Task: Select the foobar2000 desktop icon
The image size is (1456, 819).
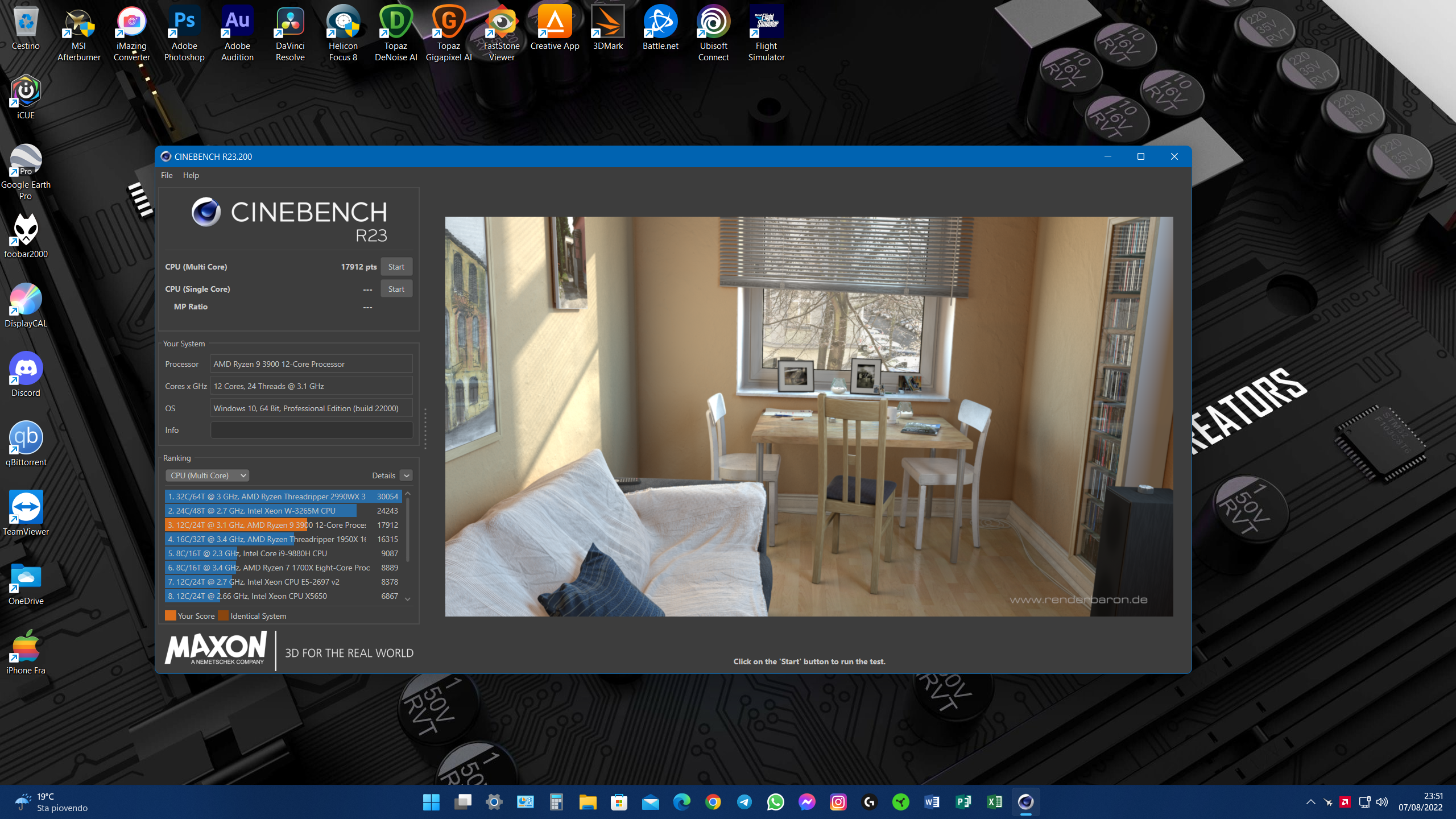Action: click(26, 236)
